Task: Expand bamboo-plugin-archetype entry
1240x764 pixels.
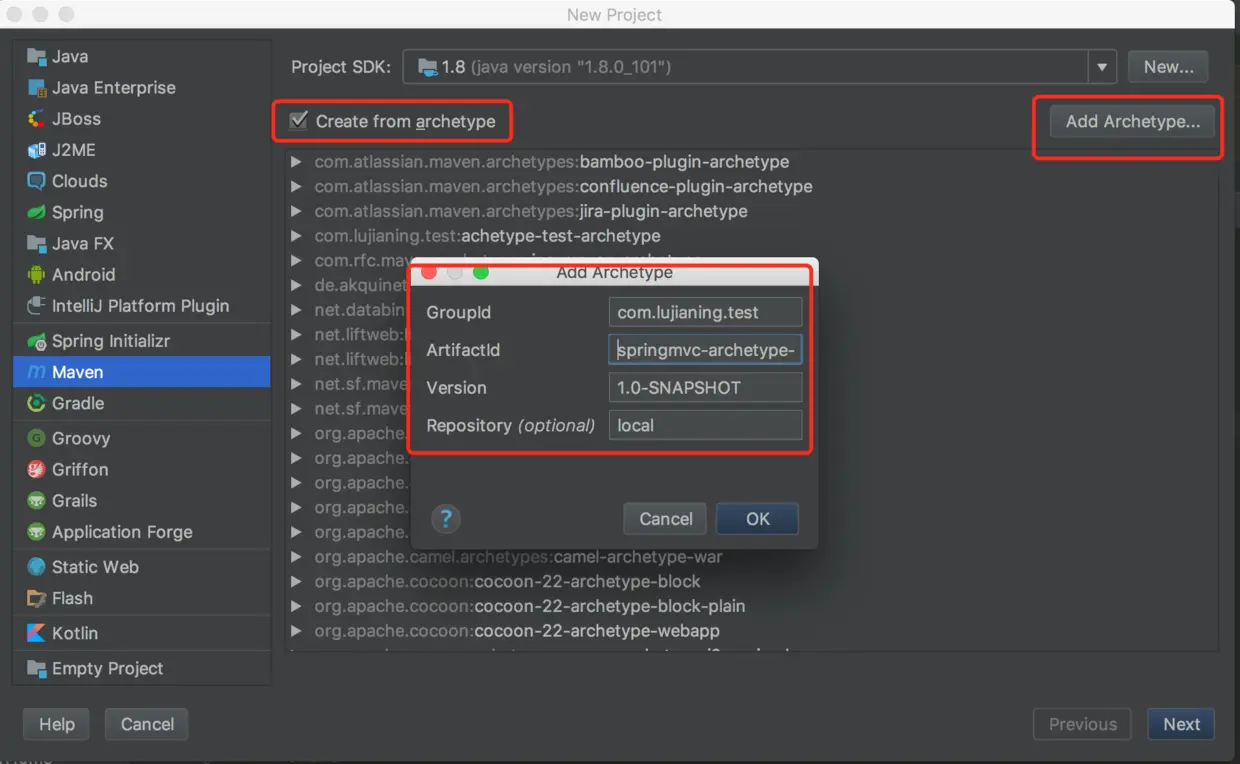Action: [296, 162]
